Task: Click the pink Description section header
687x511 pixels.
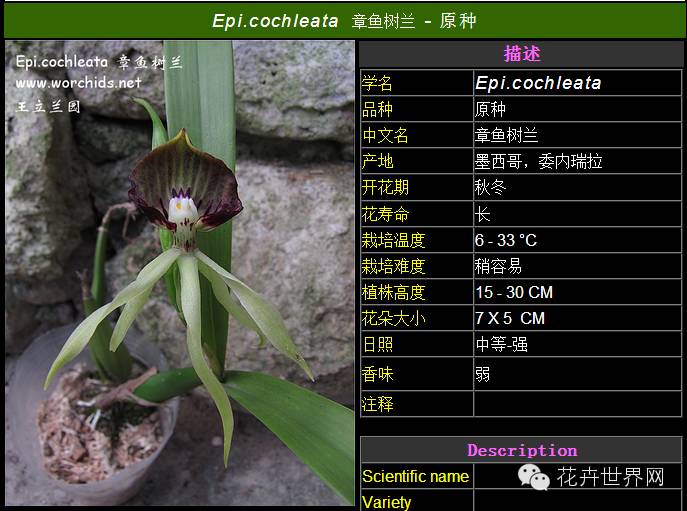Action: tap(522, 450)
